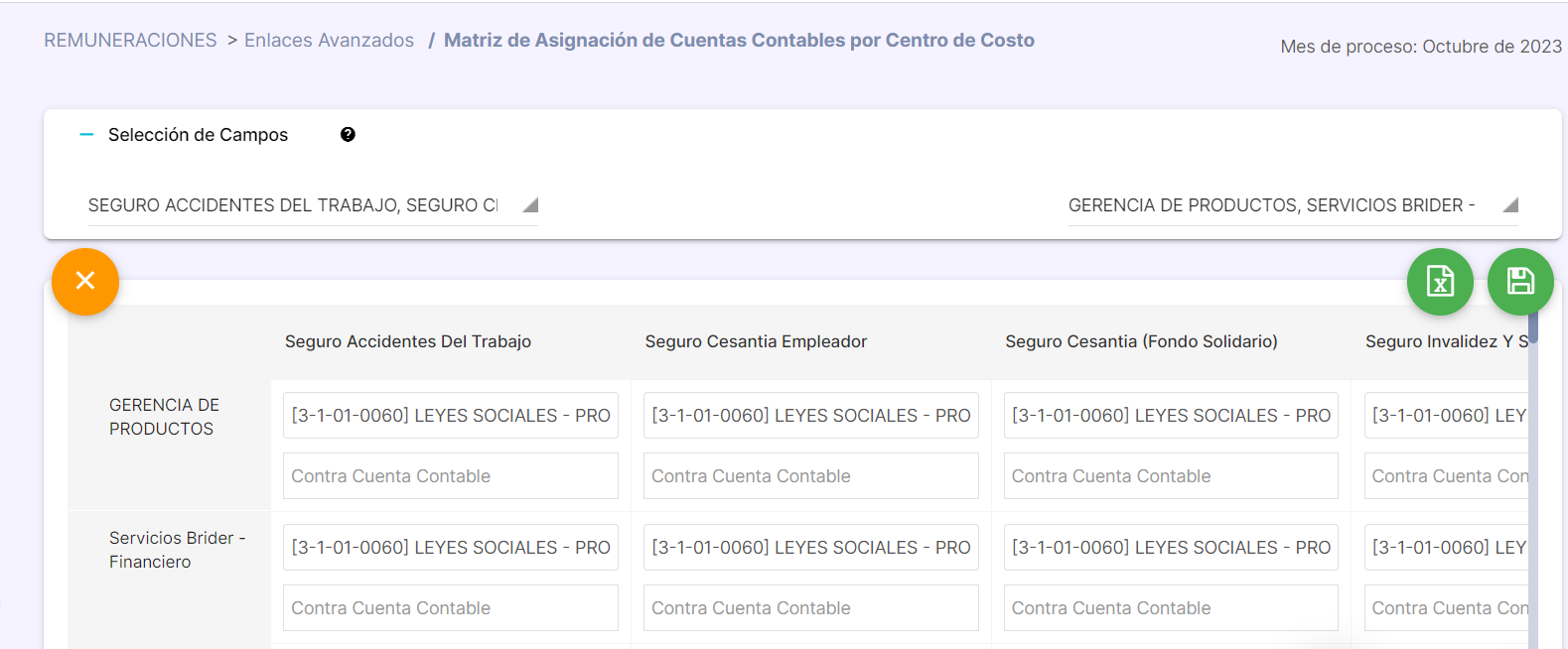Edit Servicios Brider Seguro Accidentes account field
This screenshot has height=649, width=1568.
pyautogui.click(x=451, y=548)
